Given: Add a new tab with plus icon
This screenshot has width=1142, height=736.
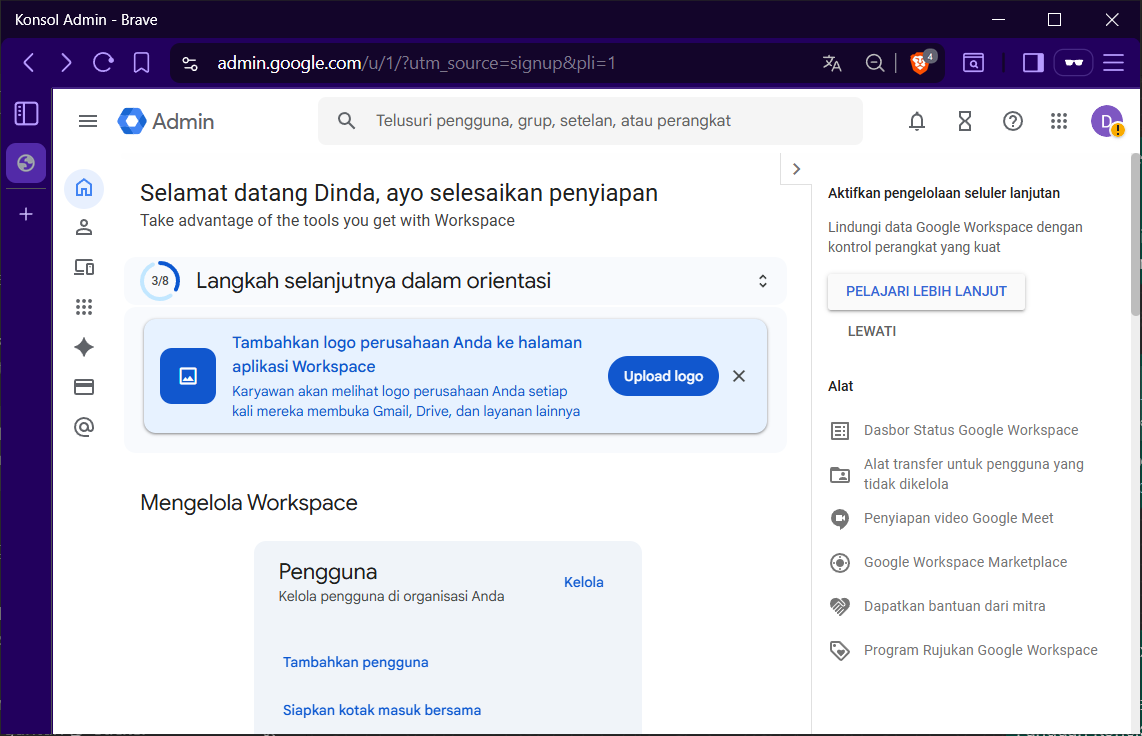Looking at the screenshot, I should [x=25, y=214].
